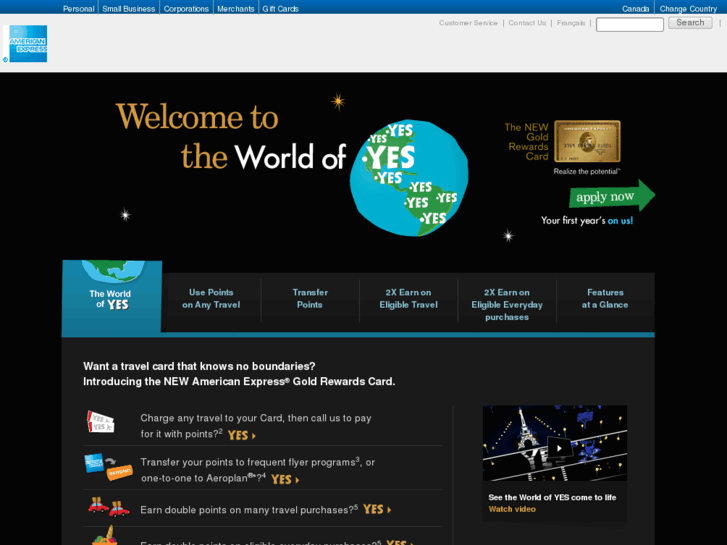
Task: Click the YES tickets icon
Action: (101, 422)
